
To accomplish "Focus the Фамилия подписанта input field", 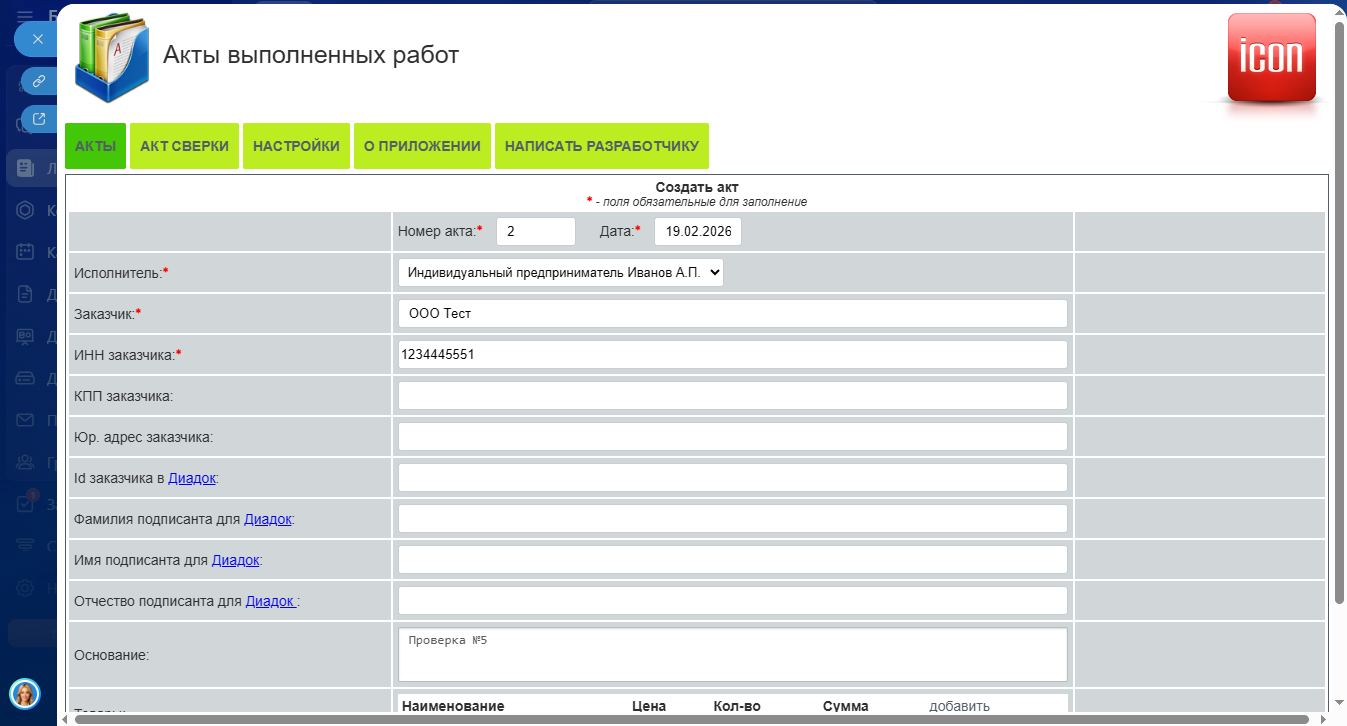I will tap(733, 519).
